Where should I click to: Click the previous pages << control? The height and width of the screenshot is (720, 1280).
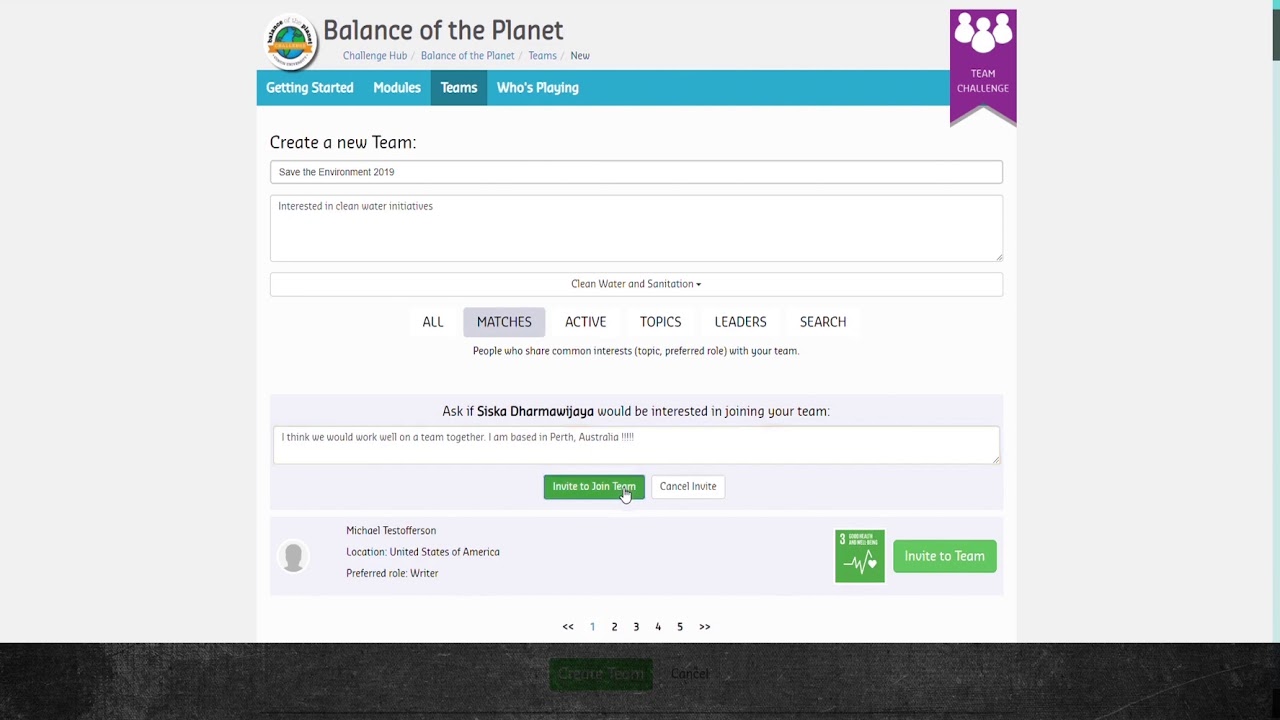click(x=568, y=627)
